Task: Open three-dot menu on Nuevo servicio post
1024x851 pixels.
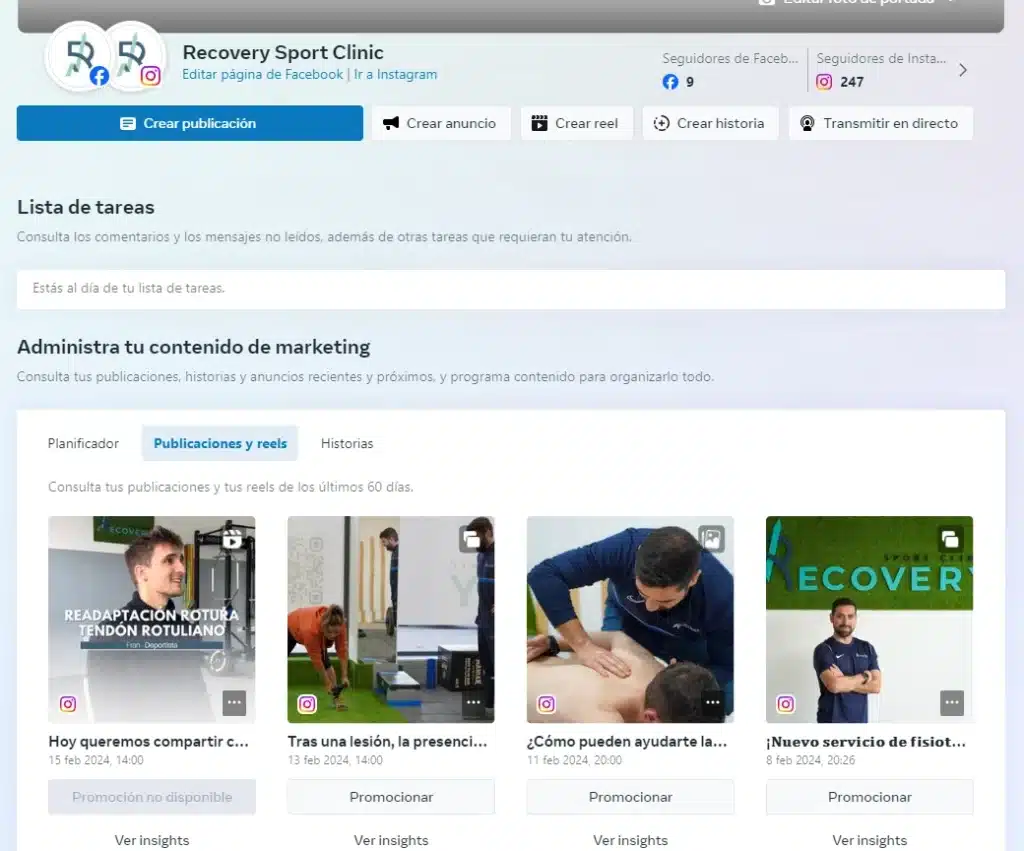Action: click(x=951, y=703)
